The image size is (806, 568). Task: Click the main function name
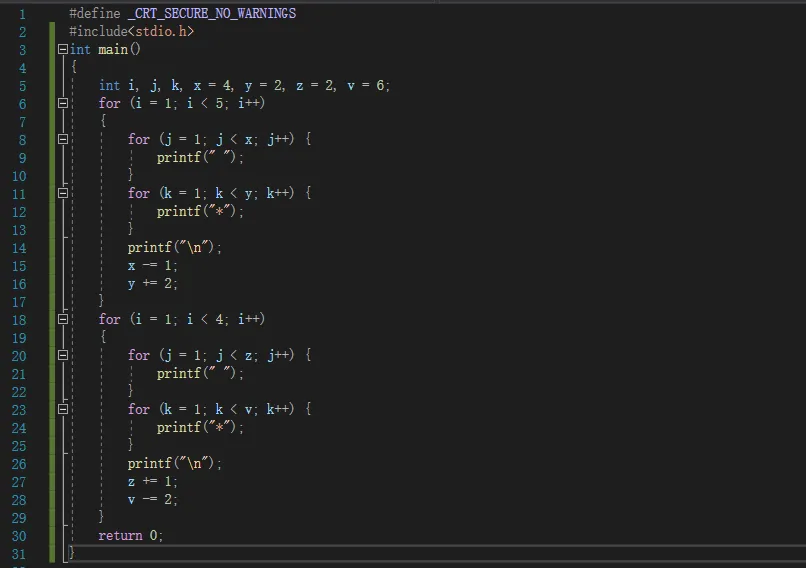tap(113, 49)
